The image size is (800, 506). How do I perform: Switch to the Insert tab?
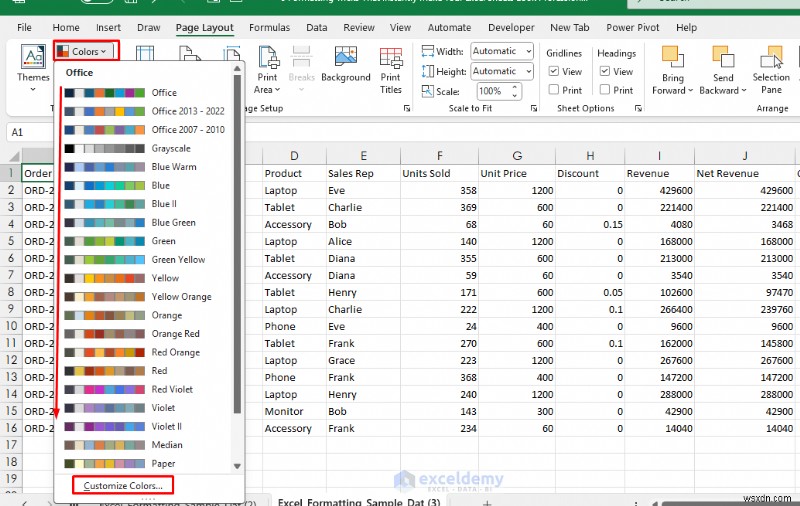pos(108,28)
